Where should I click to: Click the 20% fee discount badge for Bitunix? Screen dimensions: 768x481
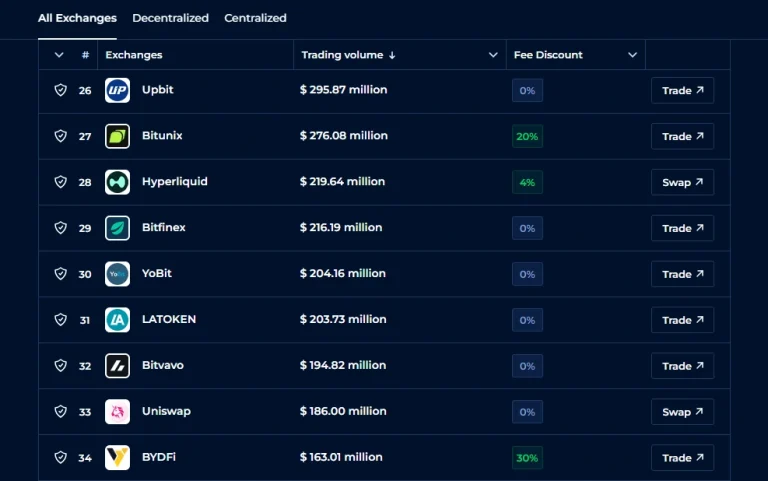point(527,137)
